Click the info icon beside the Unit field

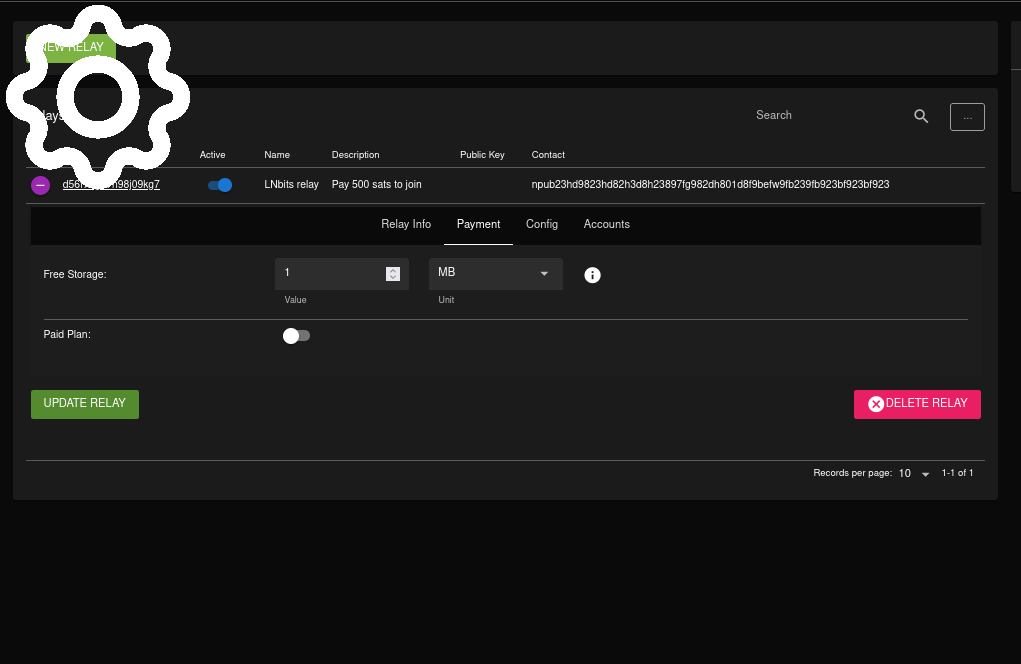pyautogui.click(x=592, y=275)
